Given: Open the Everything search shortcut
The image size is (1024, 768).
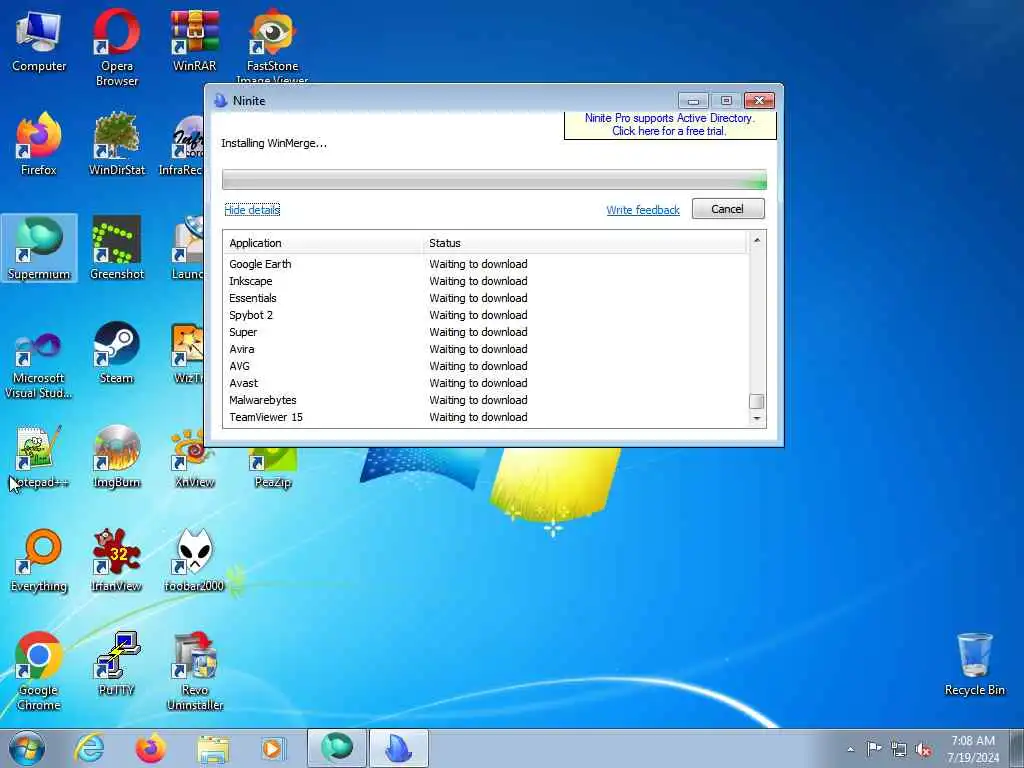Looking at the screenshot, I should [39, 560].
